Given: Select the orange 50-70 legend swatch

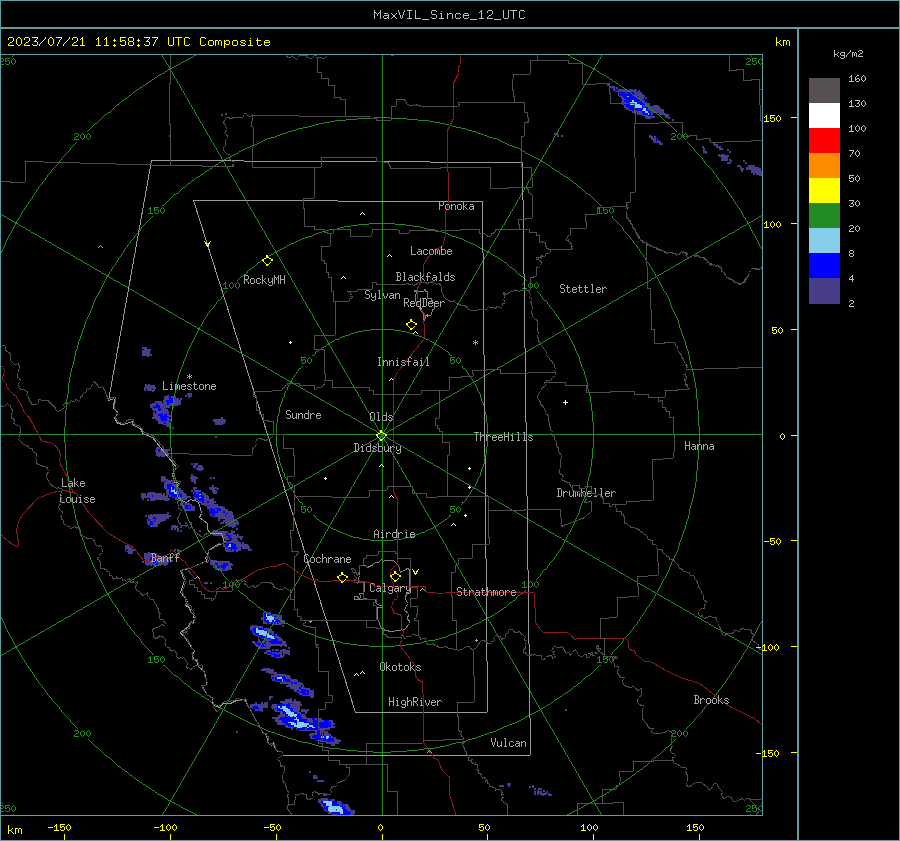Looking at the screenshot, I should 824,166.
